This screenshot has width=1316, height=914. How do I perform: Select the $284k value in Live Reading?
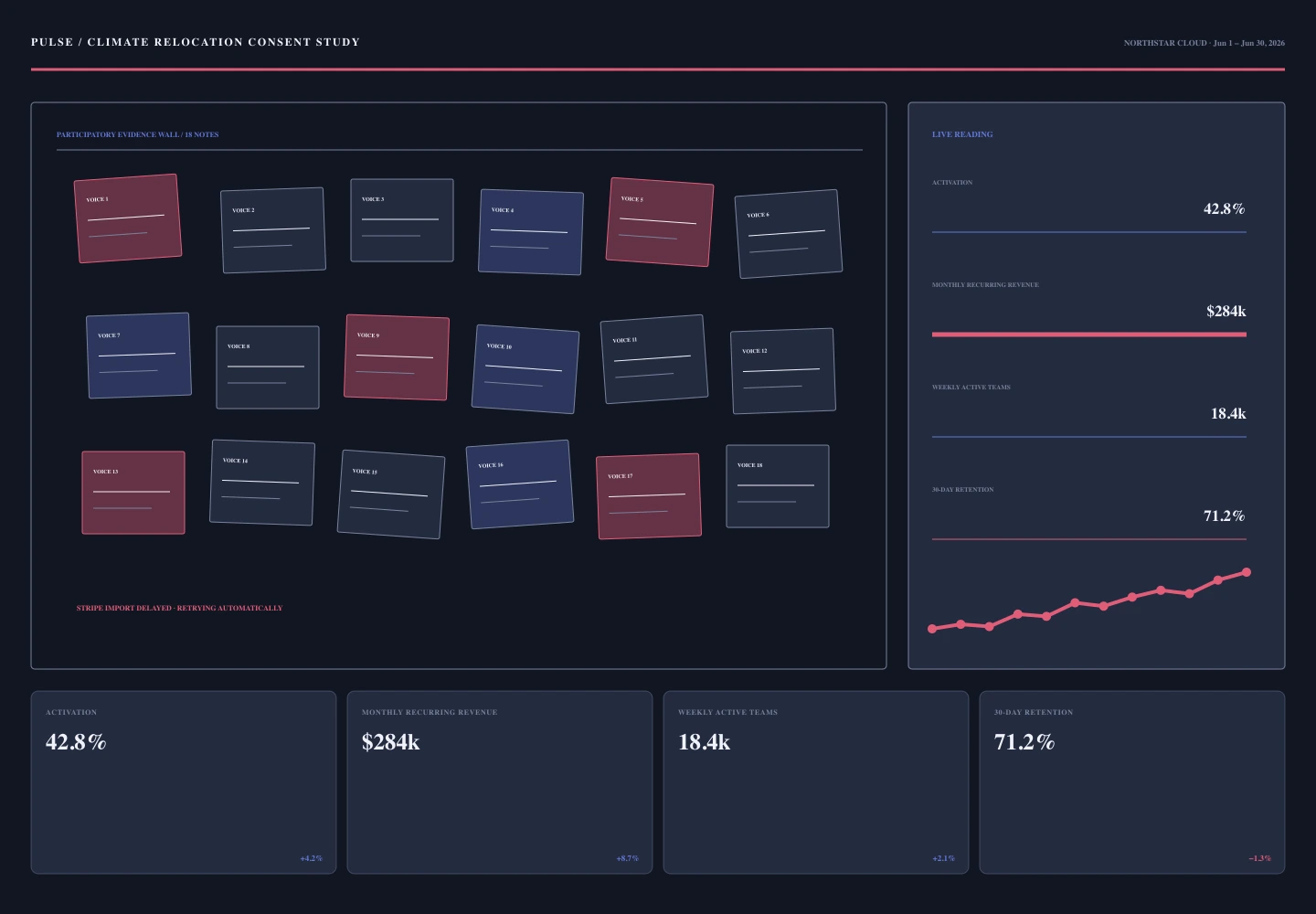coord(1226,311)
